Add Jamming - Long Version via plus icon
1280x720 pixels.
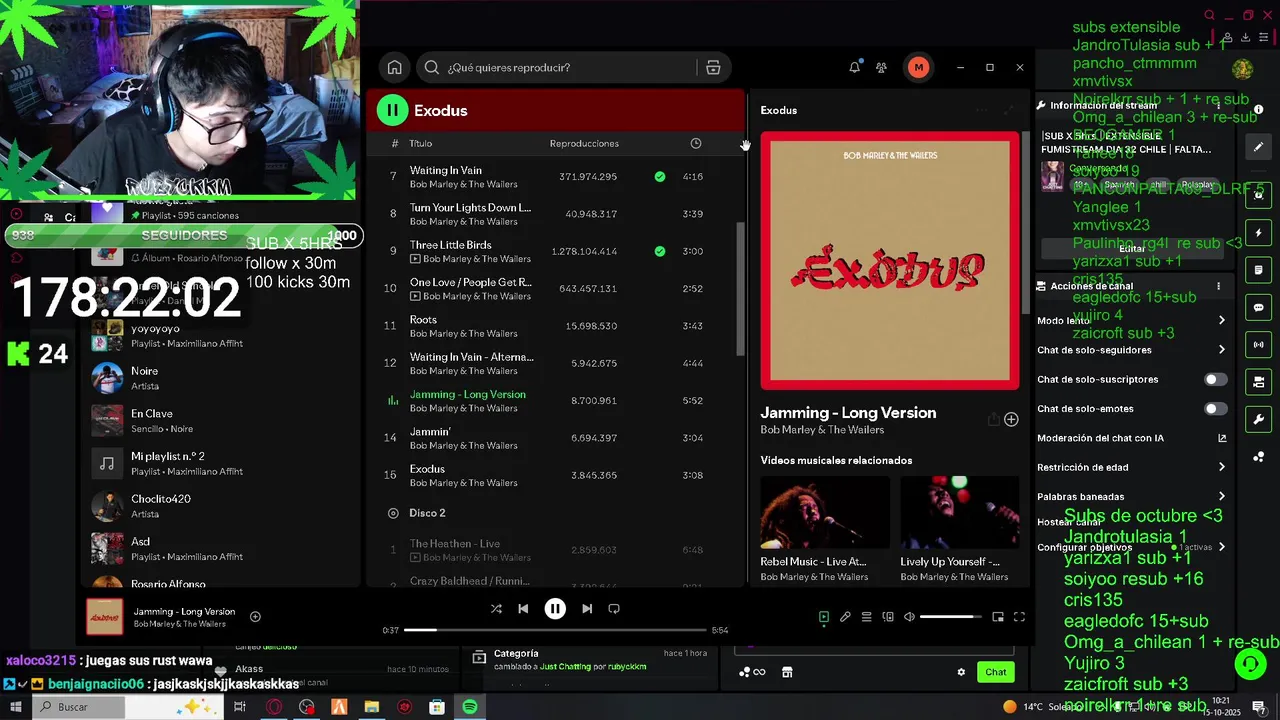tap(1011, 420)
